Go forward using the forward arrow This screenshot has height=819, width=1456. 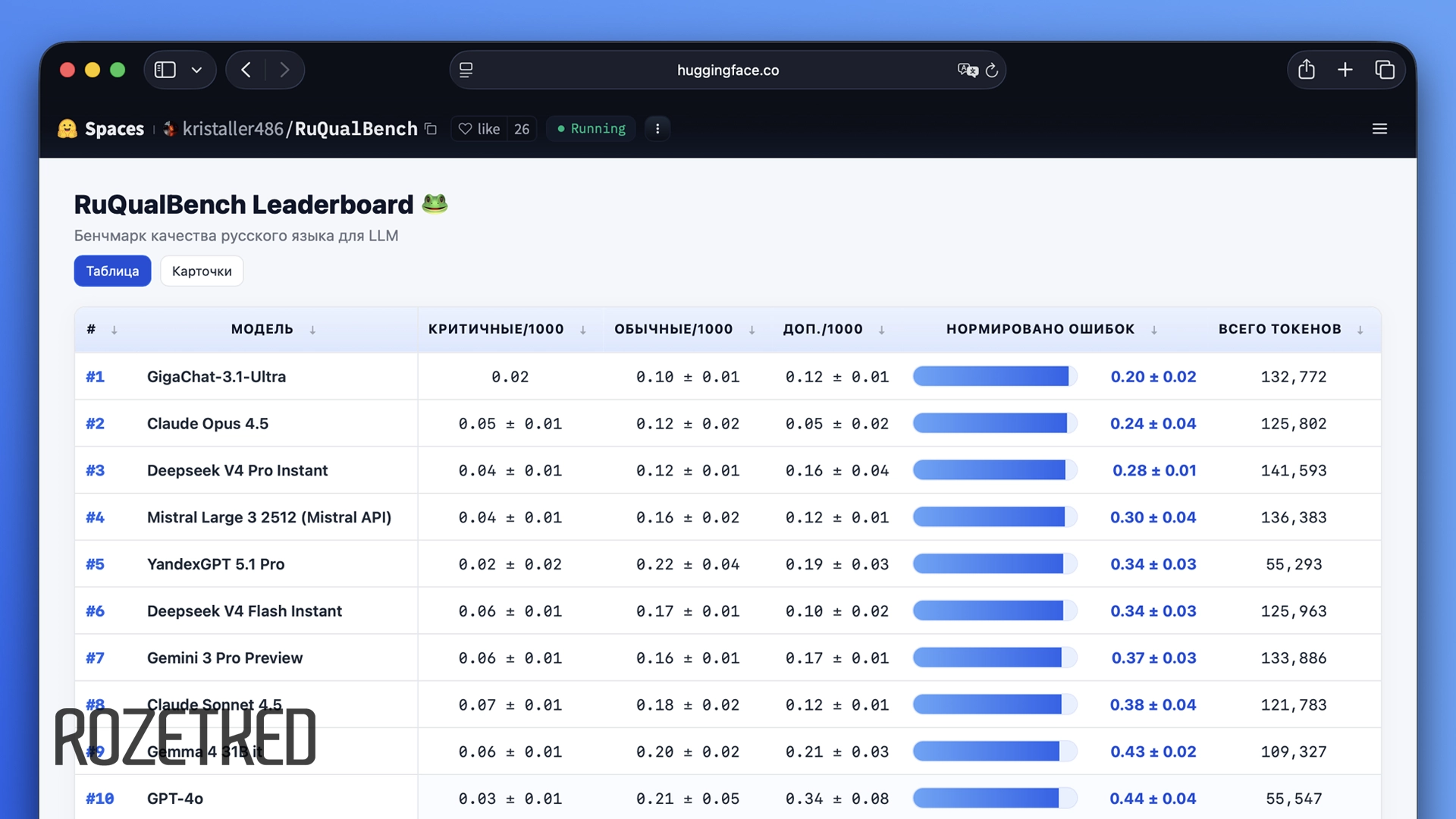pyautogui.click(x=284, y=70)
